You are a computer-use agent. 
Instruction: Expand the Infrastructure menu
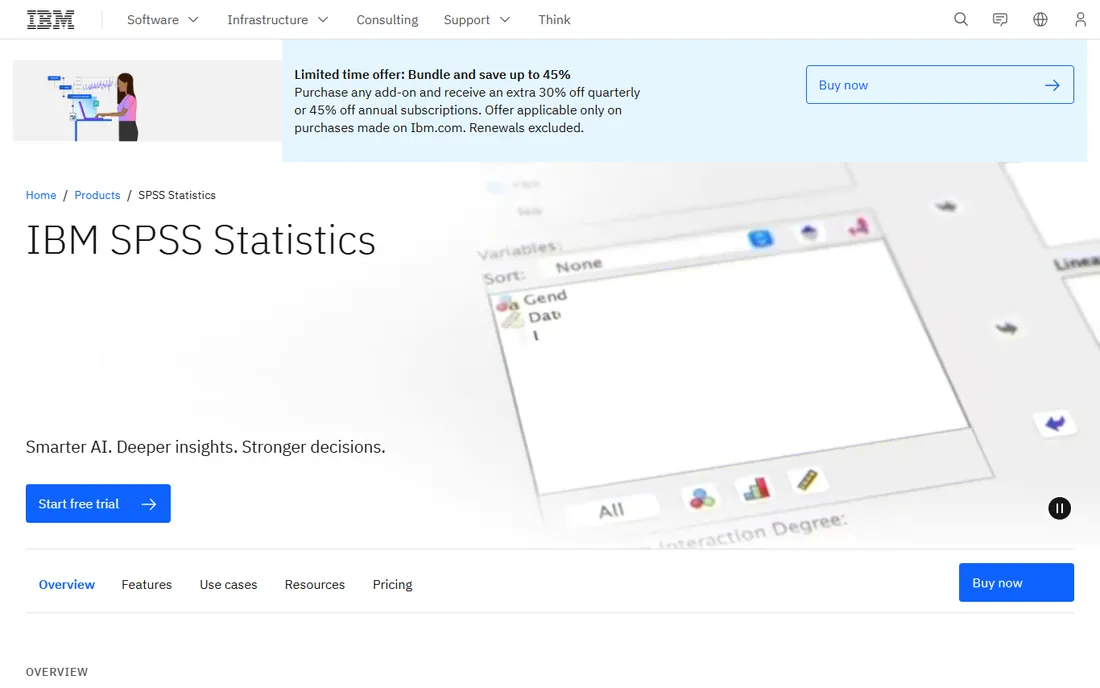pyautogui.click(x=277, y=20)
